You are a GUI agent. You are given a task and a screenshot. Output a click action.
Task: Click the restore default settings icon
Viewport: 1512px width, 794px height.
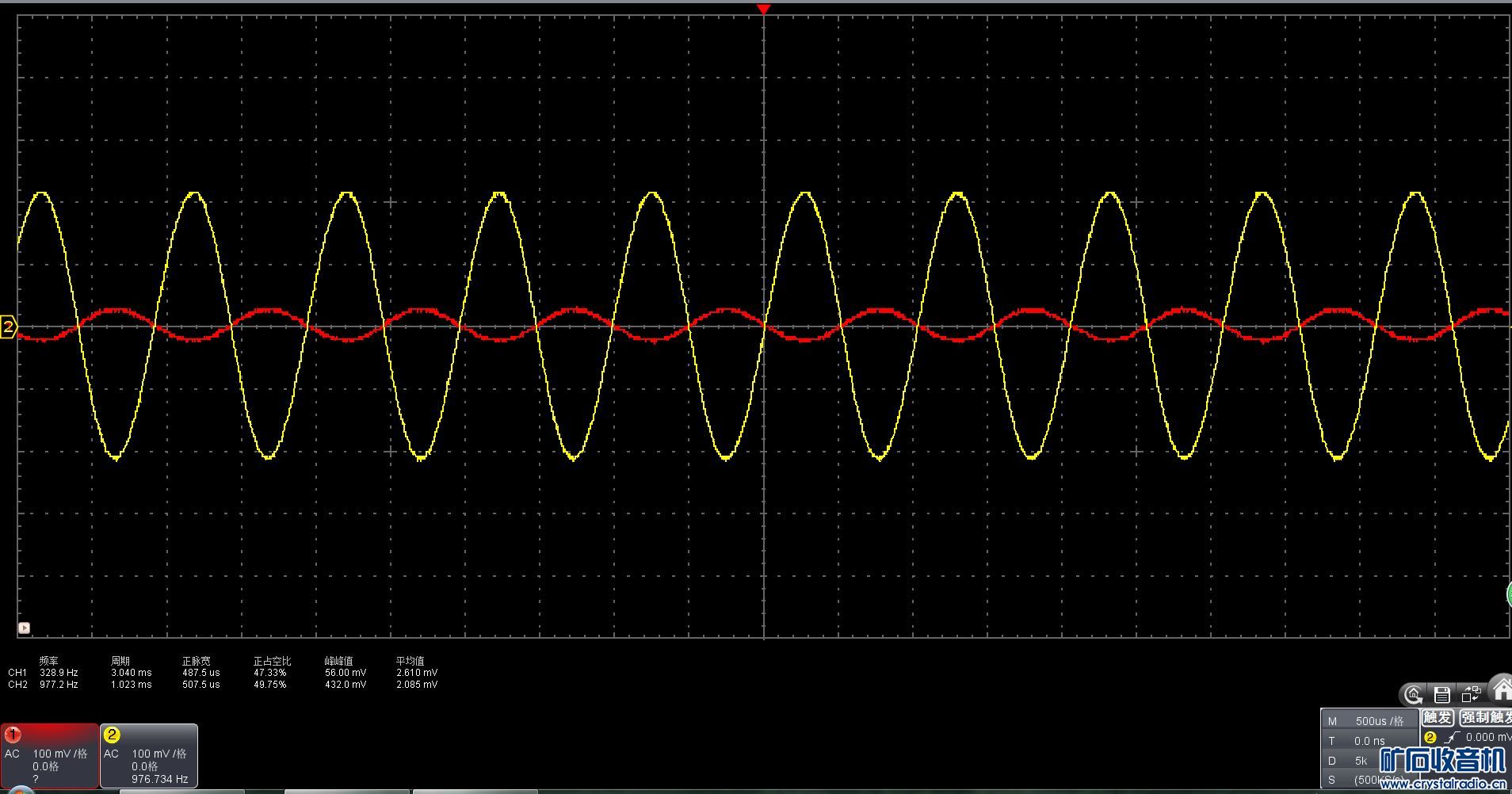[x=1414, y=695]
